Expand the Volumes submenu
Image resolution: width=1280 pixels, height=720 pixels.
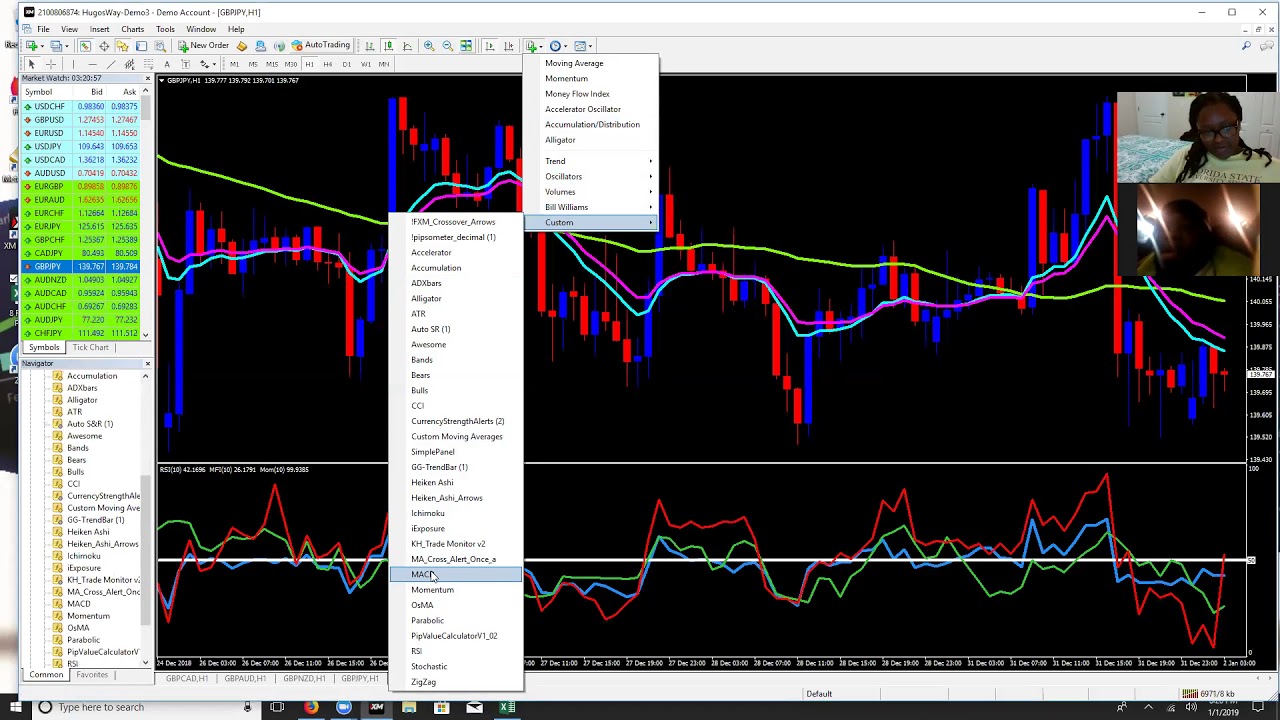[590, 192]
